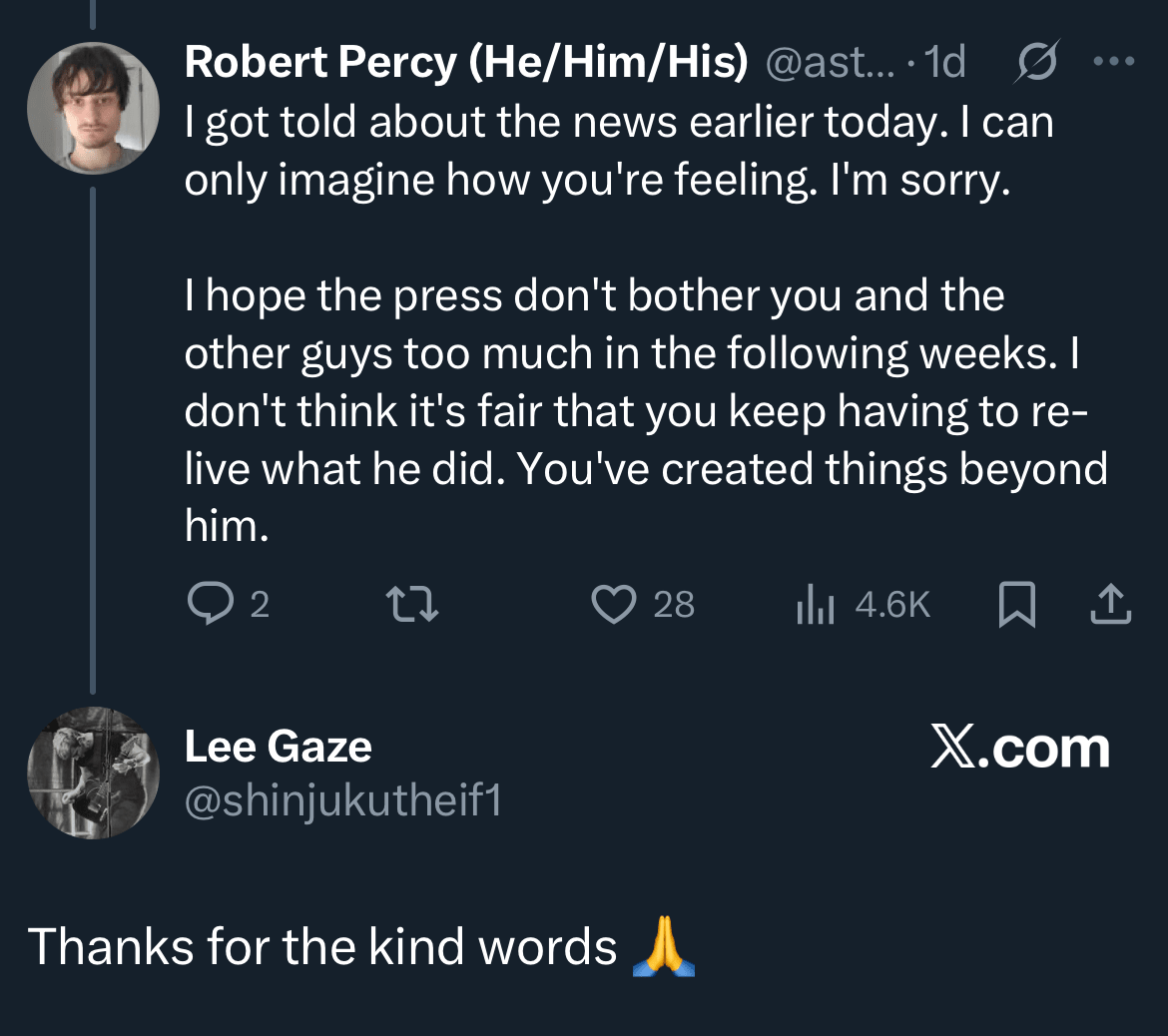The width and height of the screenshot is (1168, 1036).
Task: Share the tweet using the upload arrow icon
Action: tap(1110, 604)
